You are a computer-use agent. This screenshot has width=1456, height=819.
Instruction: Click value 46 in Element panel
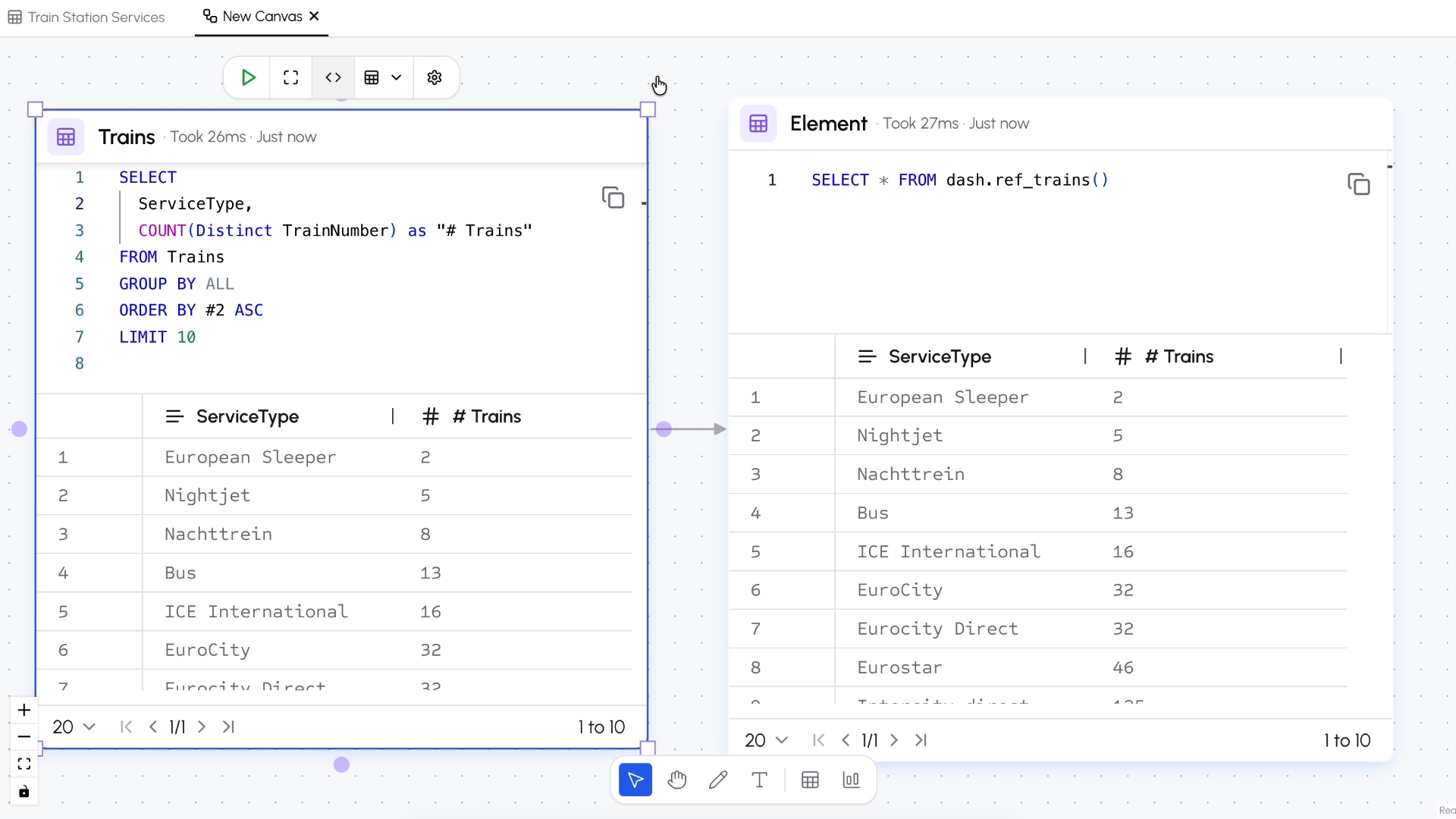[1123, 667]
